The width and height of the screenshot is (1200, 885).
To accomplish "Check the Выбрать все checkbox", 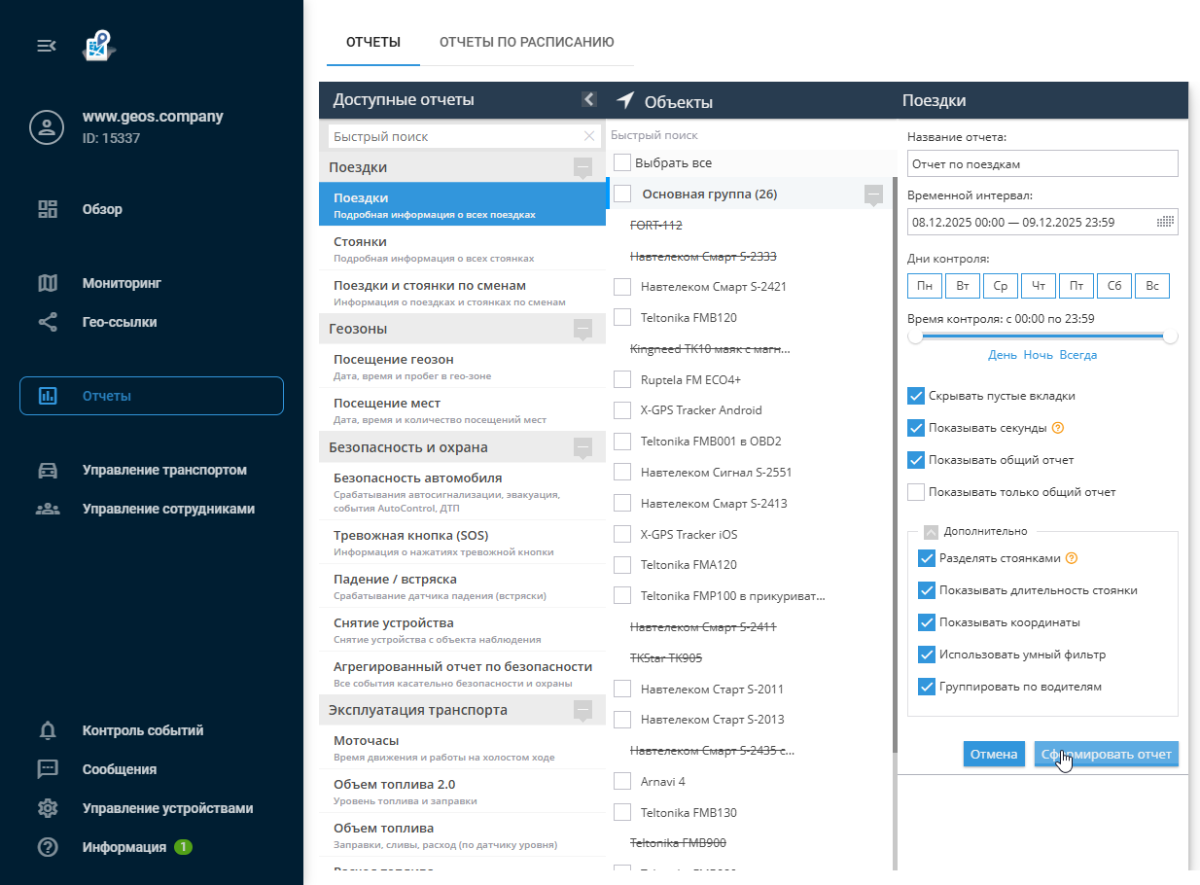I will coord(622,162).
